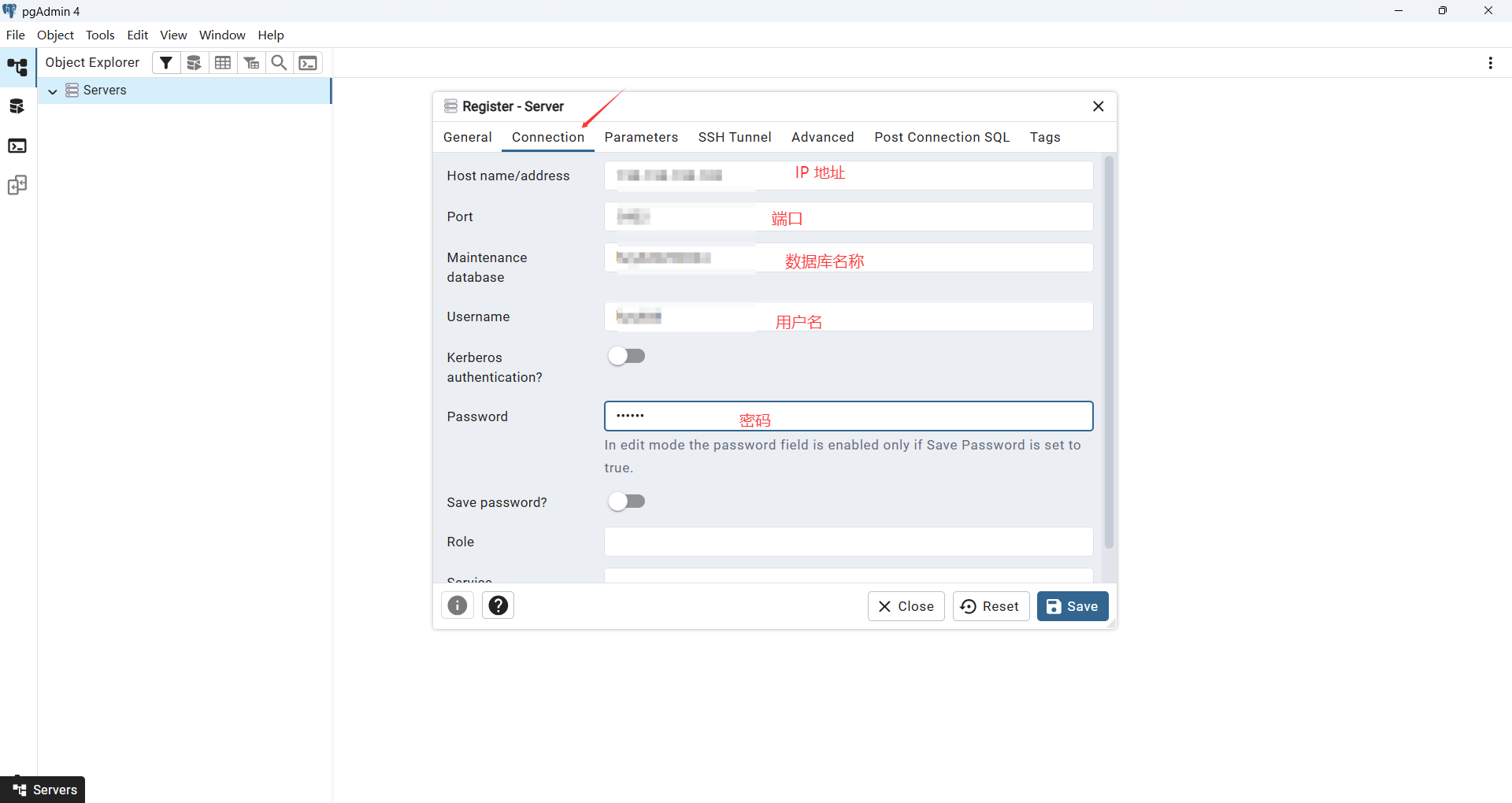Image resolution: width=1512 pixels, height=803 pixels.
Task: Click the Save button
Action: (1073, 606)
